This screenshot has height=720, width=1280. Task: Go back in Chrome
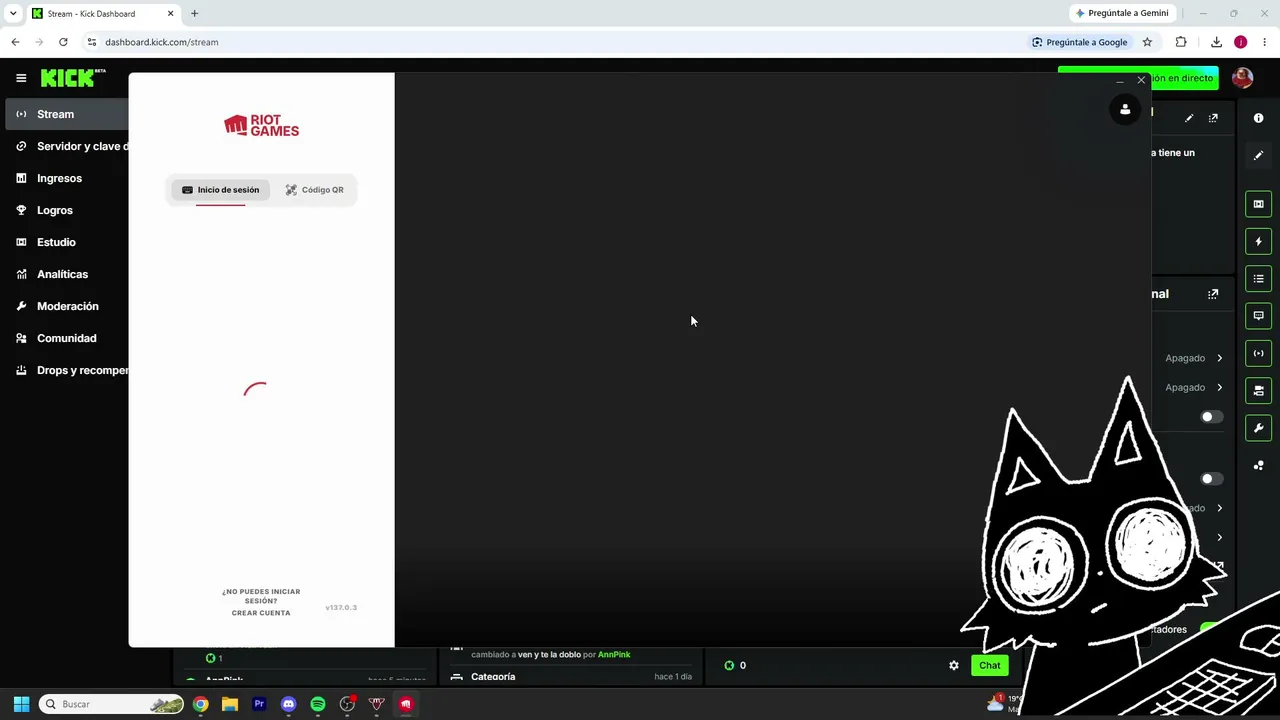coord(15,42)
